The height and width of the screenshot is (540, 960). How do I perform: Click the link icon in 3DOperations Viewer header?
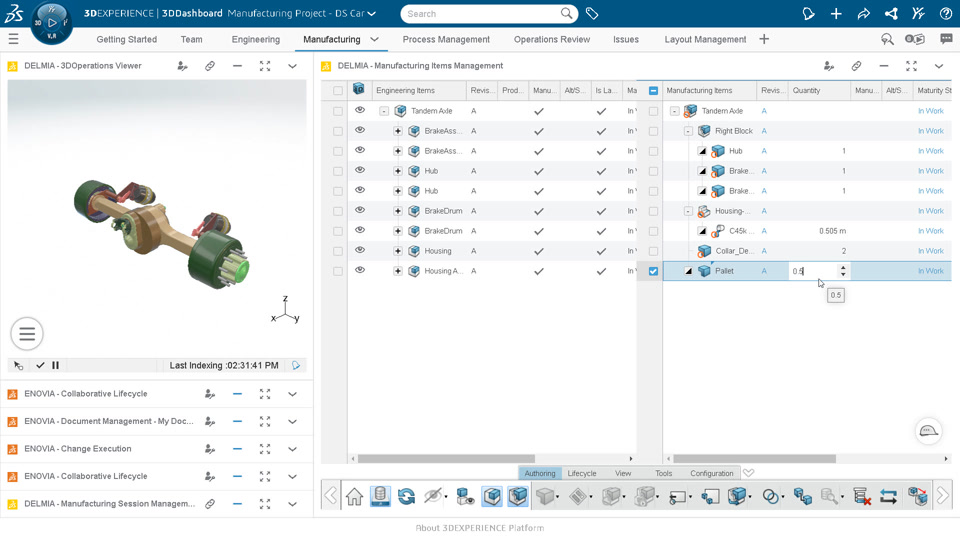pos(209,66)
